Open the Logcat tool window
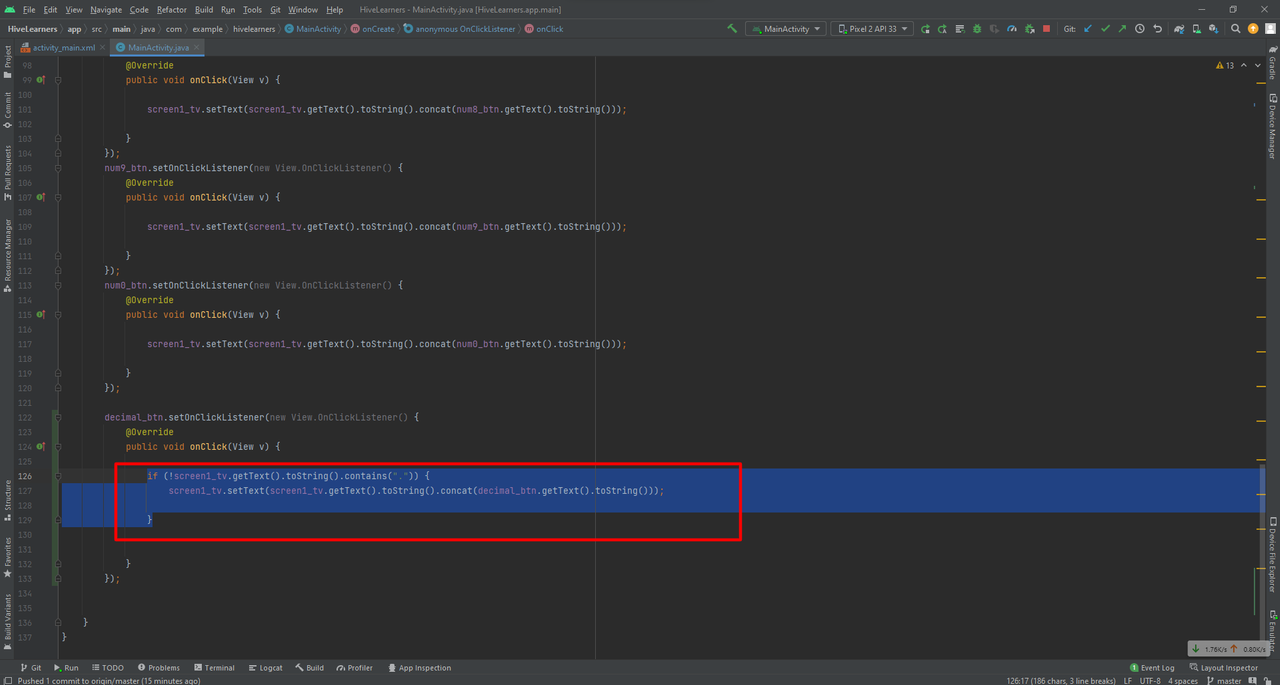 tap(265, 667)
